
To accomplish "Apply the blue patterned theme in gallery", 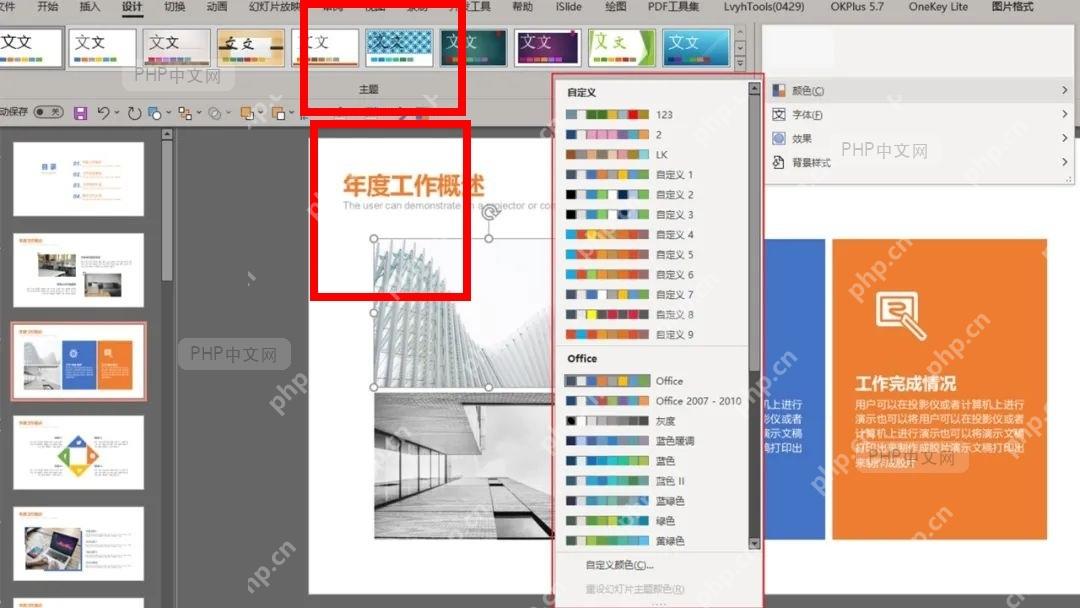I will point(399,47).
